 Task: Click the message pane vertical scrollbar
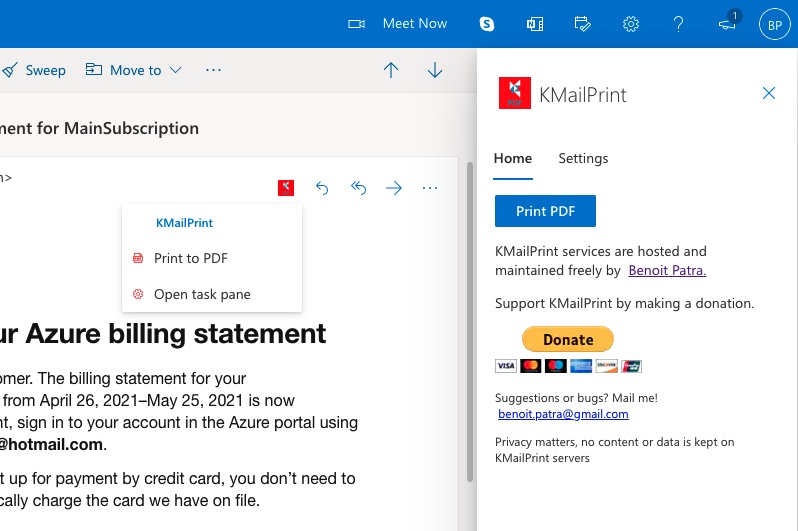(470, 322)
